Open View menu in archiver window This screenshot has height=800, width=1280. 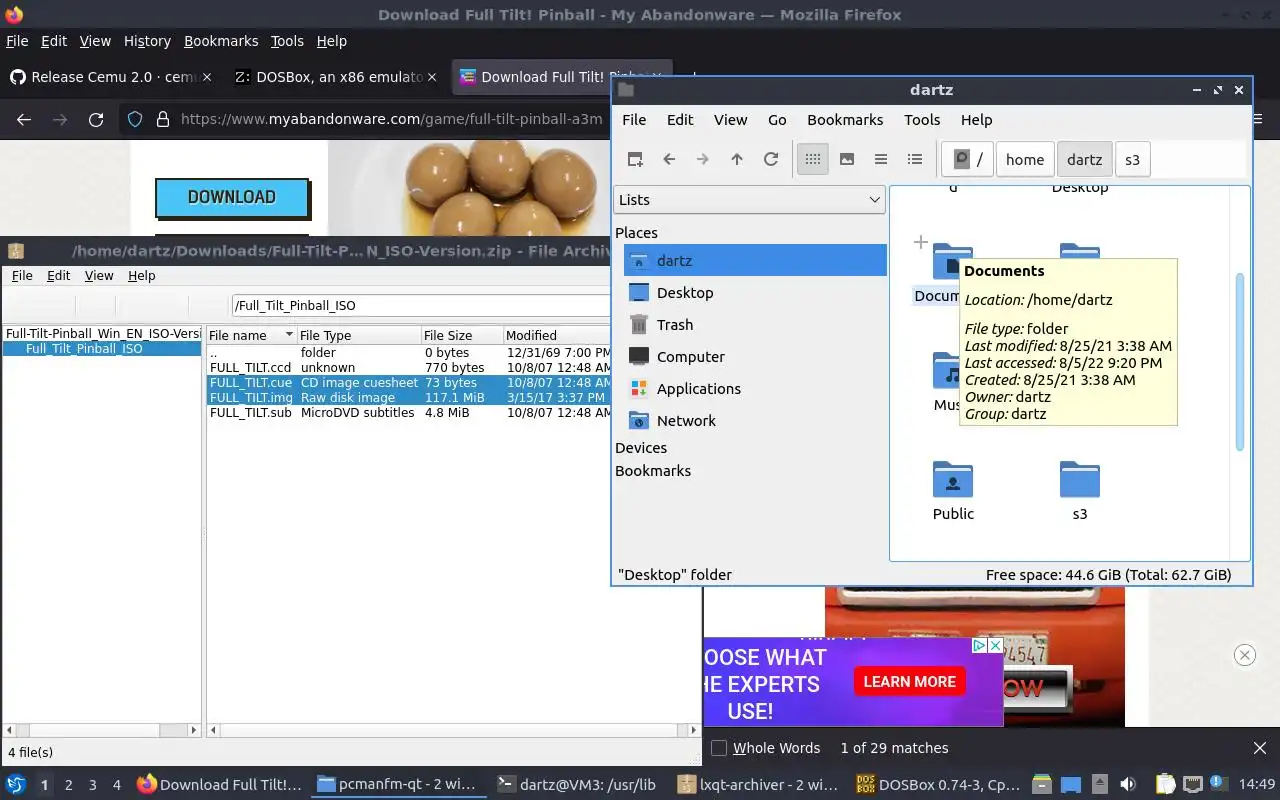click(99, 275)
